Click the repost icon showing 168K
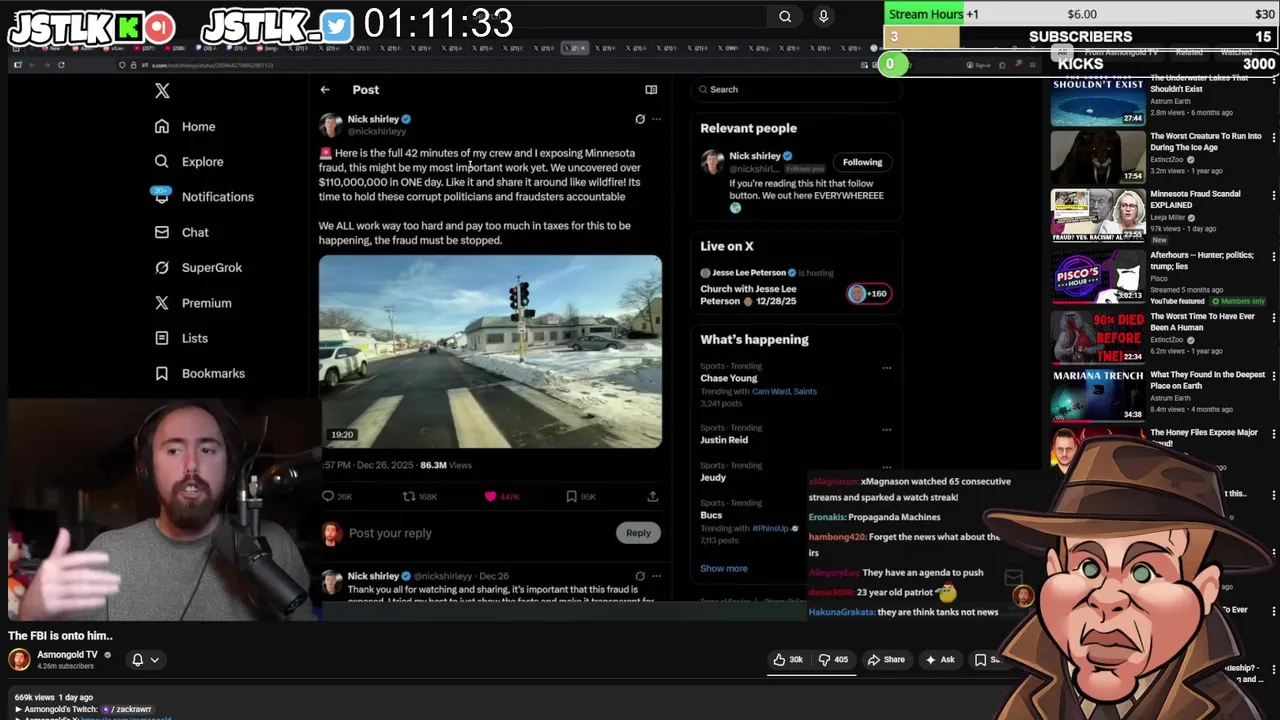Image resolution: width=1280 pixels, height=720 pixels. [x=408, y=496]
